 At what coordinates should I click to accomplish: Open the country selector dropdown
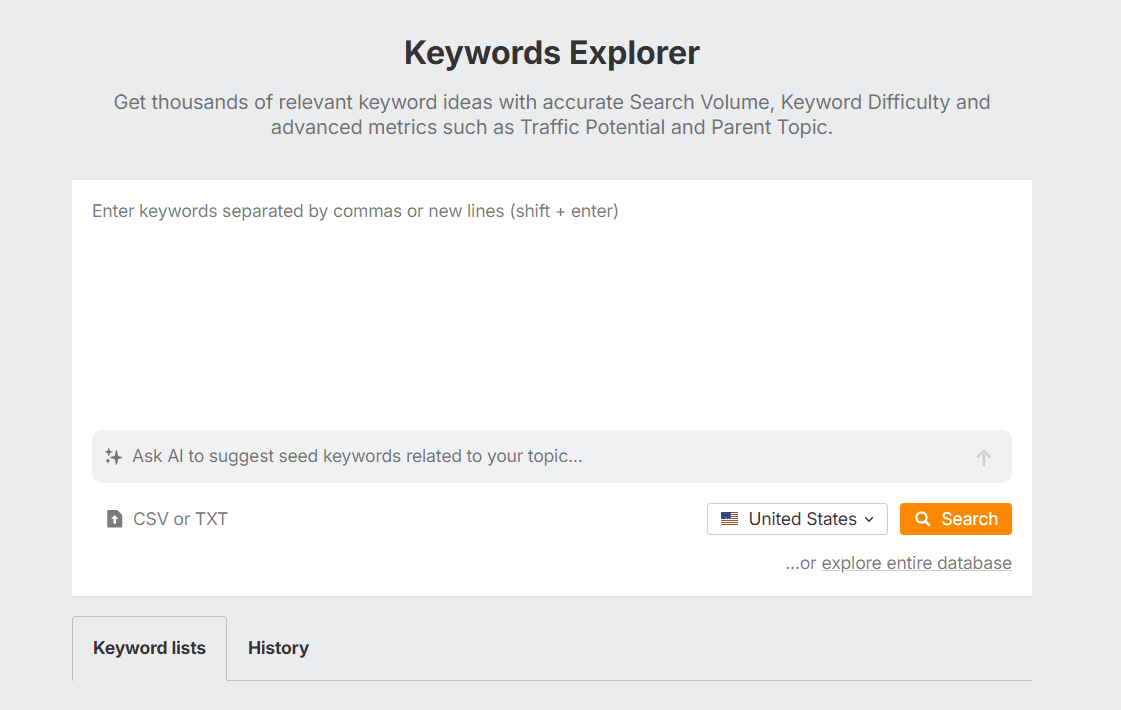click(797, 518)
